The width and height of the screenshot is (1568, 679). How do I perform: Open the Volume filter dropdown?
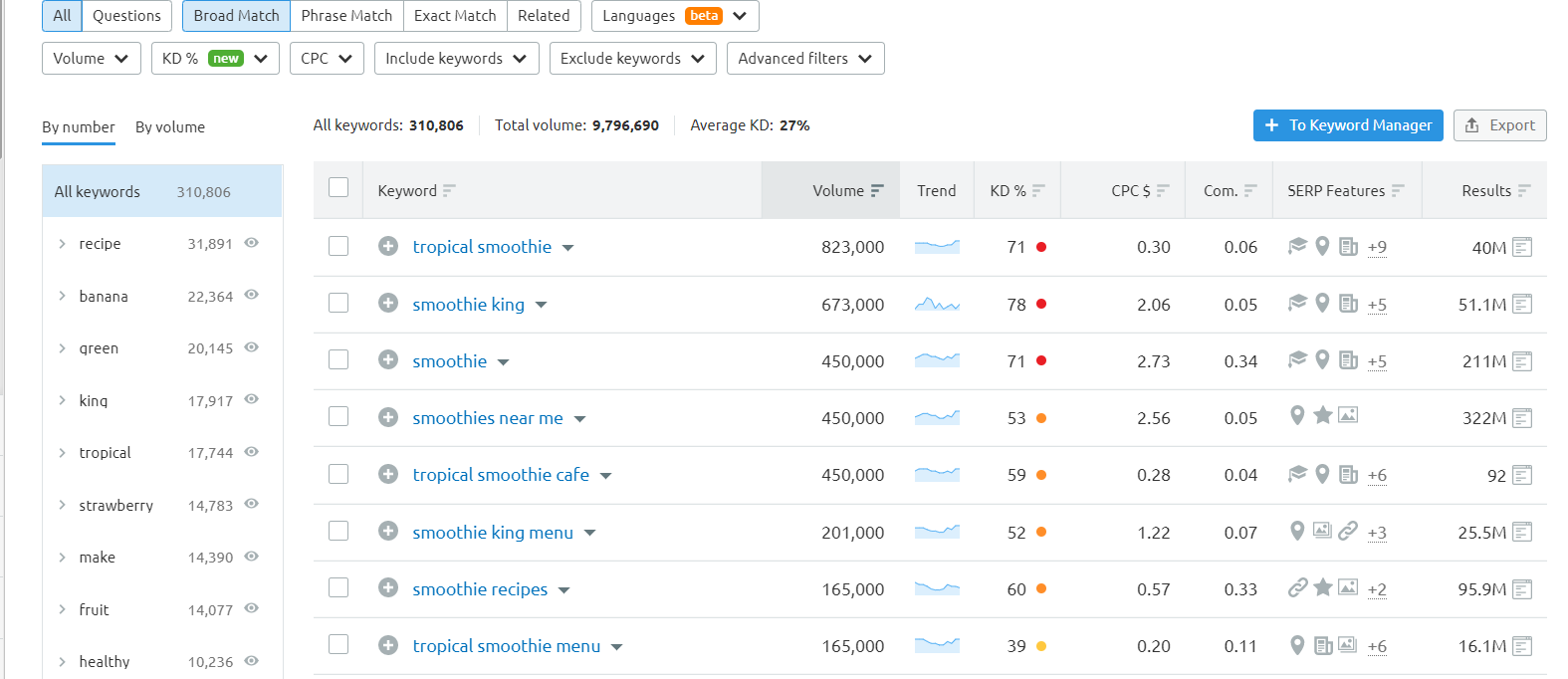point(91,58)
